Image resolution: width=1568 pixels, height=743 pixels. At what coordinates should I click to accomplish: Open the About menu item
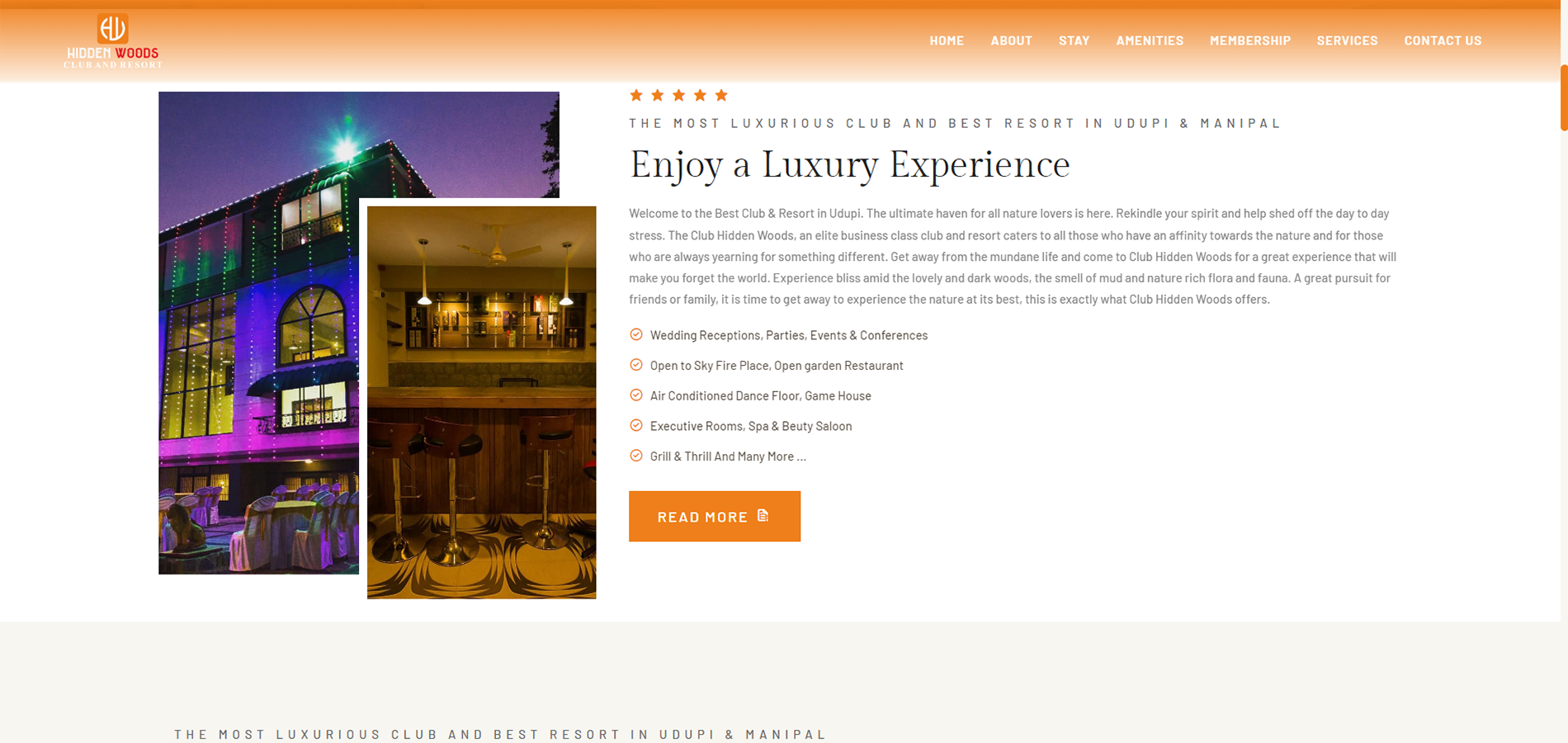(1011, 40)
